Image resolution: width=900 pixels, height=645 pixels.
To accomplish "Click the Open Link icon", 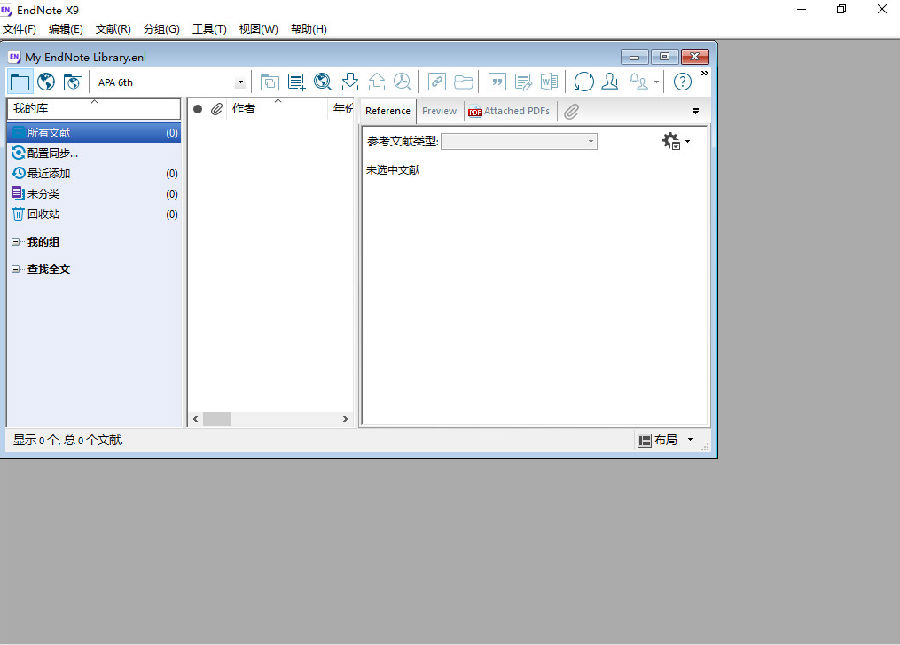I will [x=437, y=82].
